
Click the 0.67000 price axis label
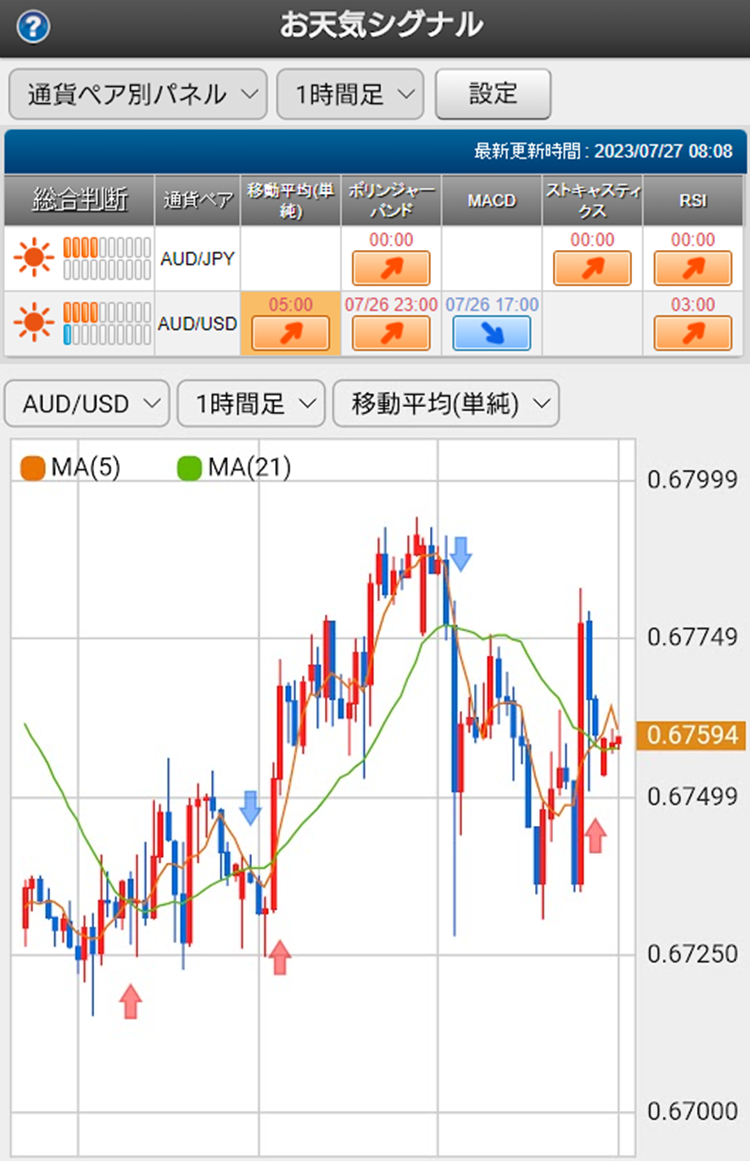[692, 1111]
